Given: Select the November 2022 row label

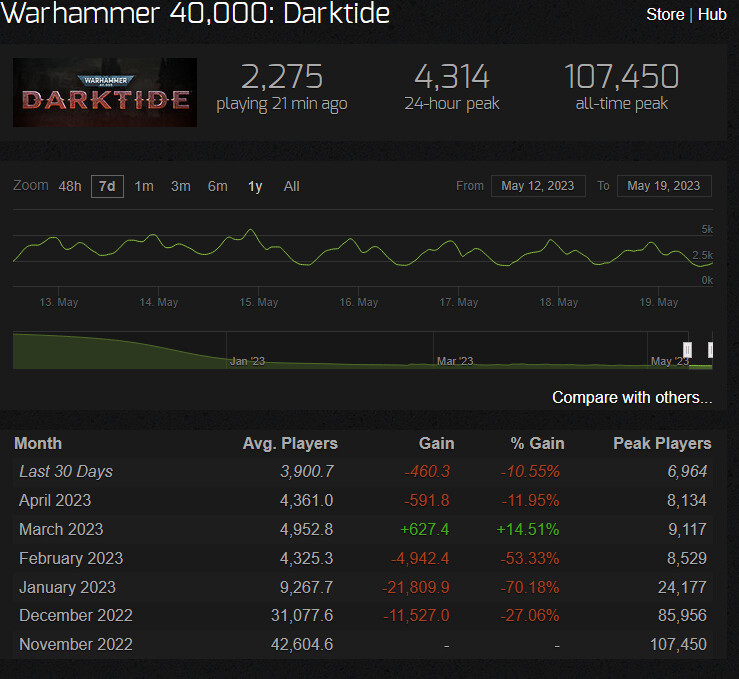Looking at the screenshot, I should click(76, 645).
